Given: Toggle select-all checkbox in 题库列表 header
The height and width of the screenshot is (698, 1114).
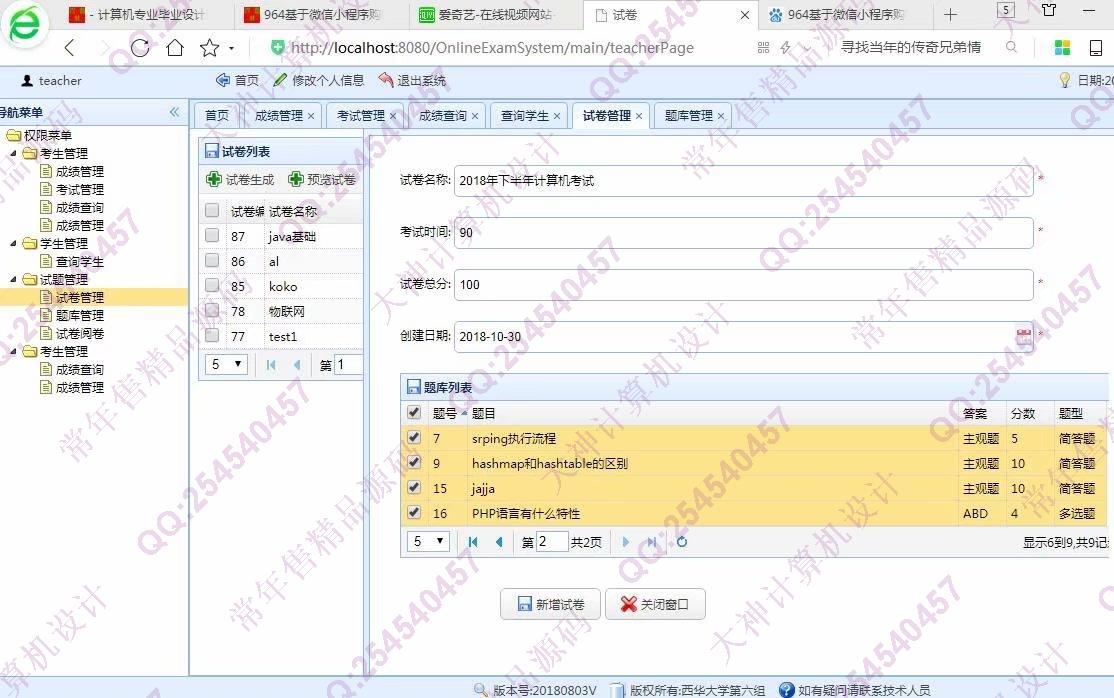Looking at the screenshot, I should click(x=413, y=412).
